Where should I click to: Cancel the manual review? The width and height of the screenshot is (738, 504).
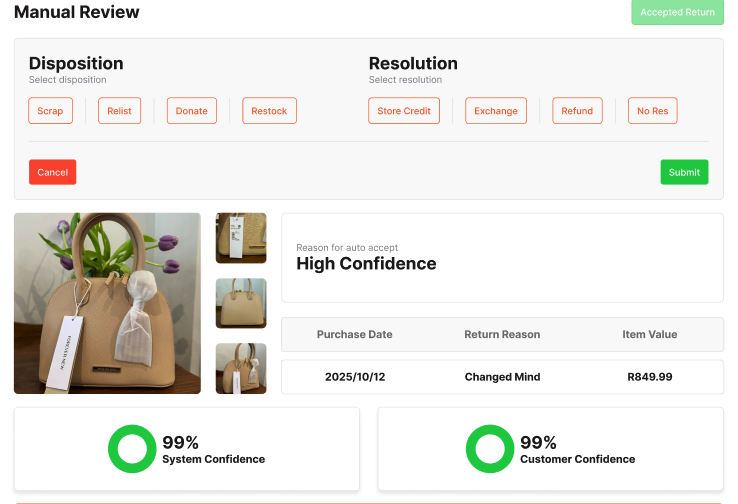(53, 172)
